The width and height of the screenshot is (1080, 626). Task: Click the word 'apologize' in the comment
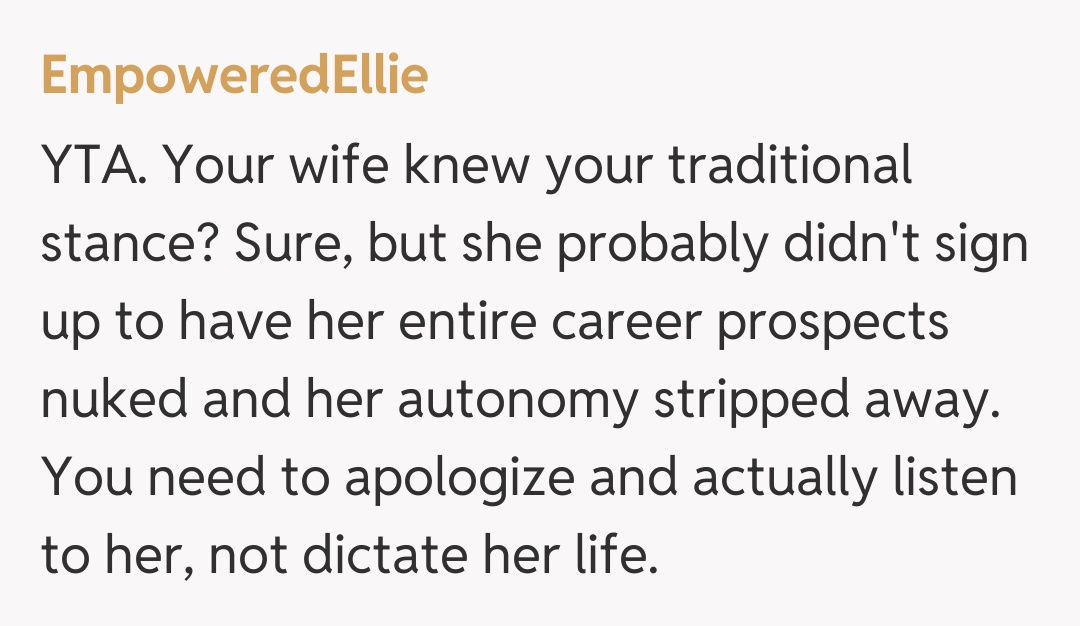pyautogui.click(x=459, y=479)
